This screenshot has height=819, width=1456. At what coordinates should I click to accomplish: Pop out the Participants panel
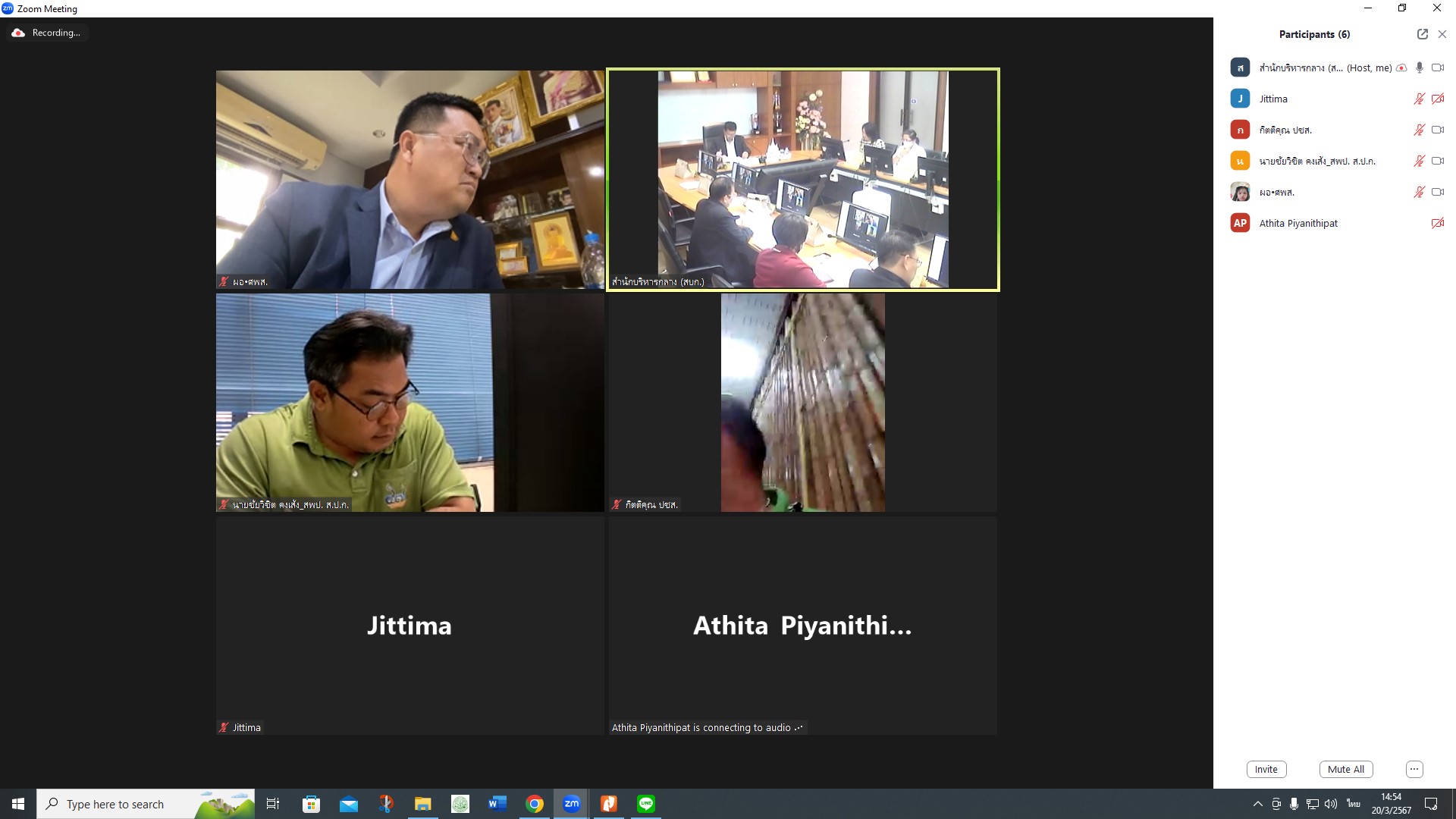tap(1422, 34)
